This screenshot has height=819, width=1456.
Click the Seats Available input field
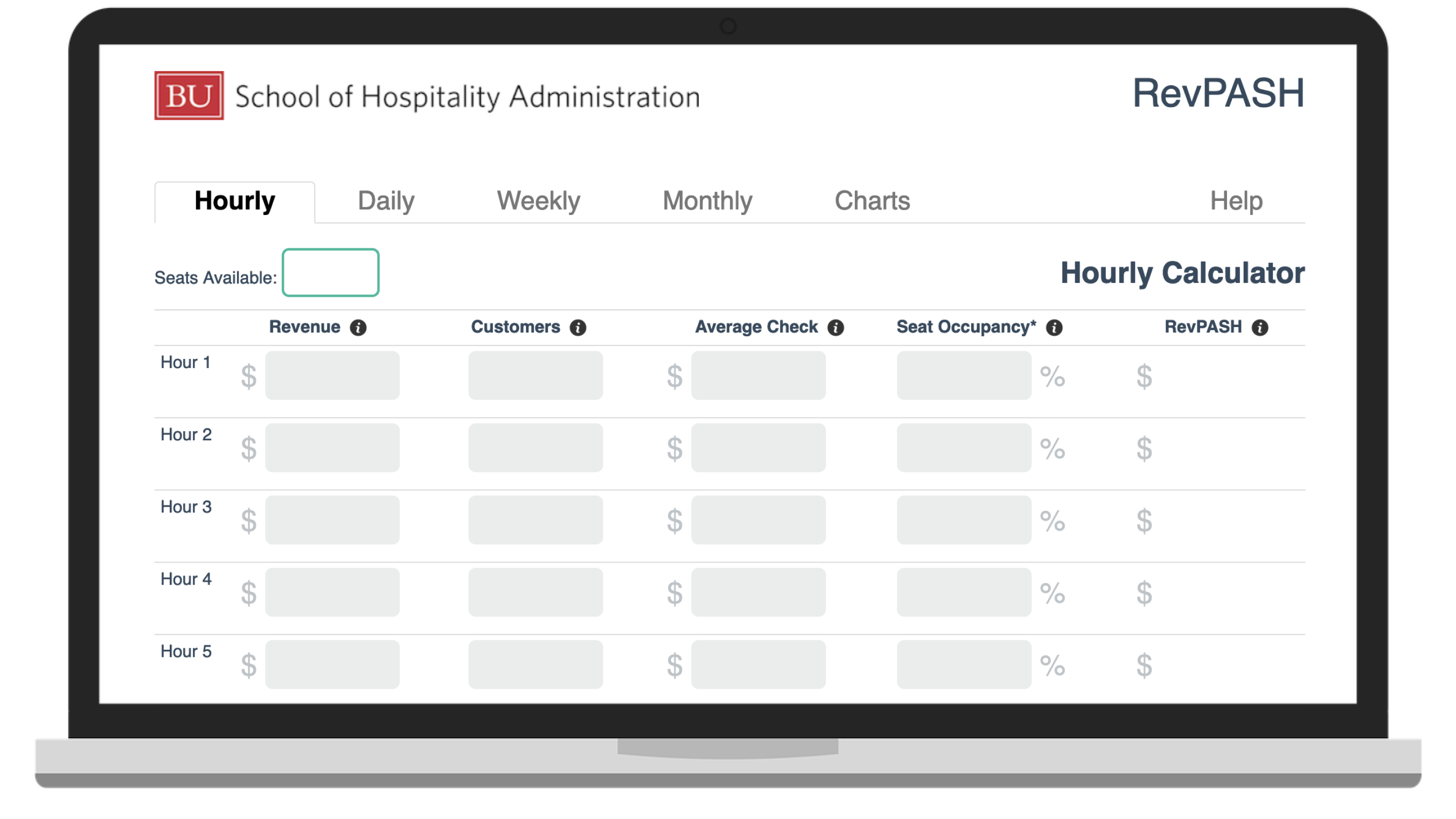point(330,272)
